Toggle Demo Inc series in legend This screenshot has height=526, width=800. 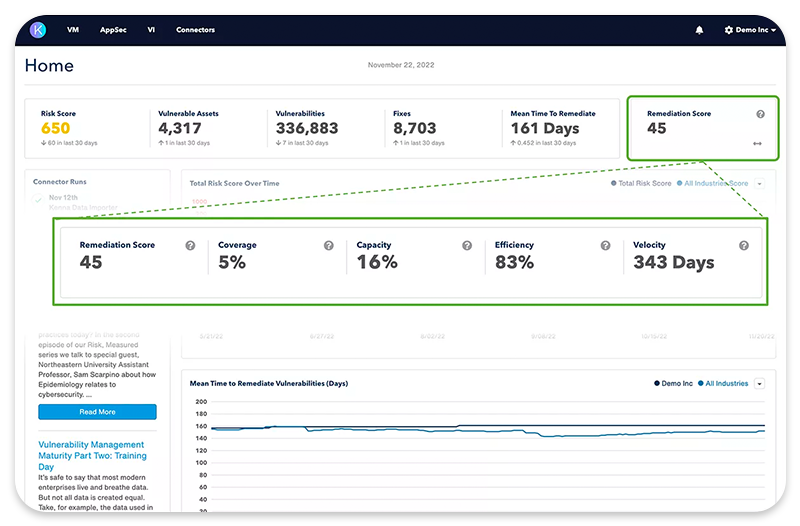673,383
